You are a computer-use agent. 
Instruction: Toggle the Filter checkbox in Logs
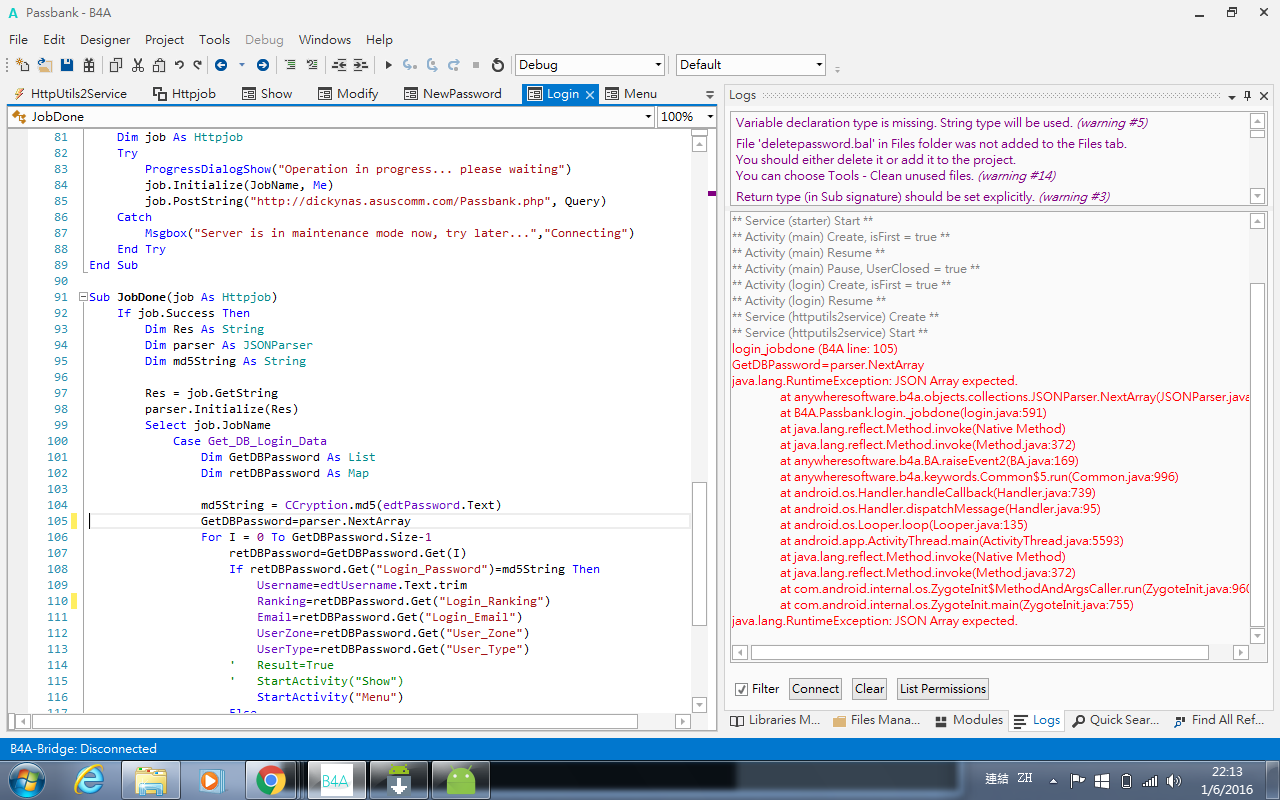tap(741, 689)
